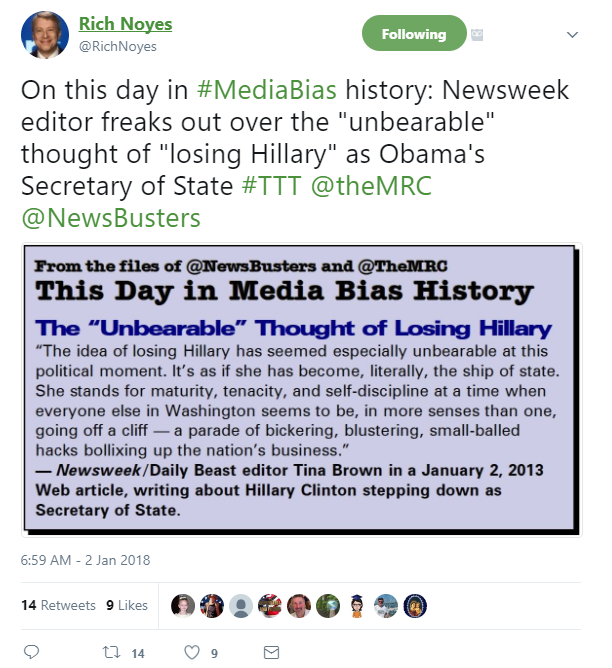Click first liker avatar in the row
Screen dimensions: 612x668
(183, 605)
